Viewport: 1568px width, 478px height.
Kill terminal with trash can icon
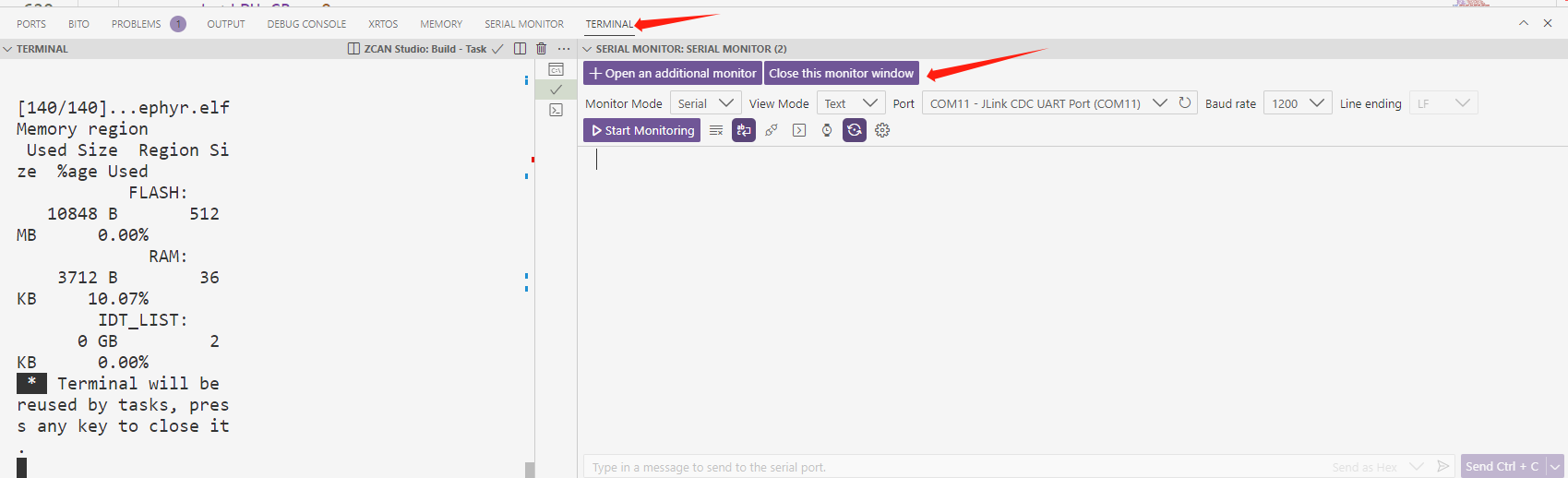(x=542, y=49)
